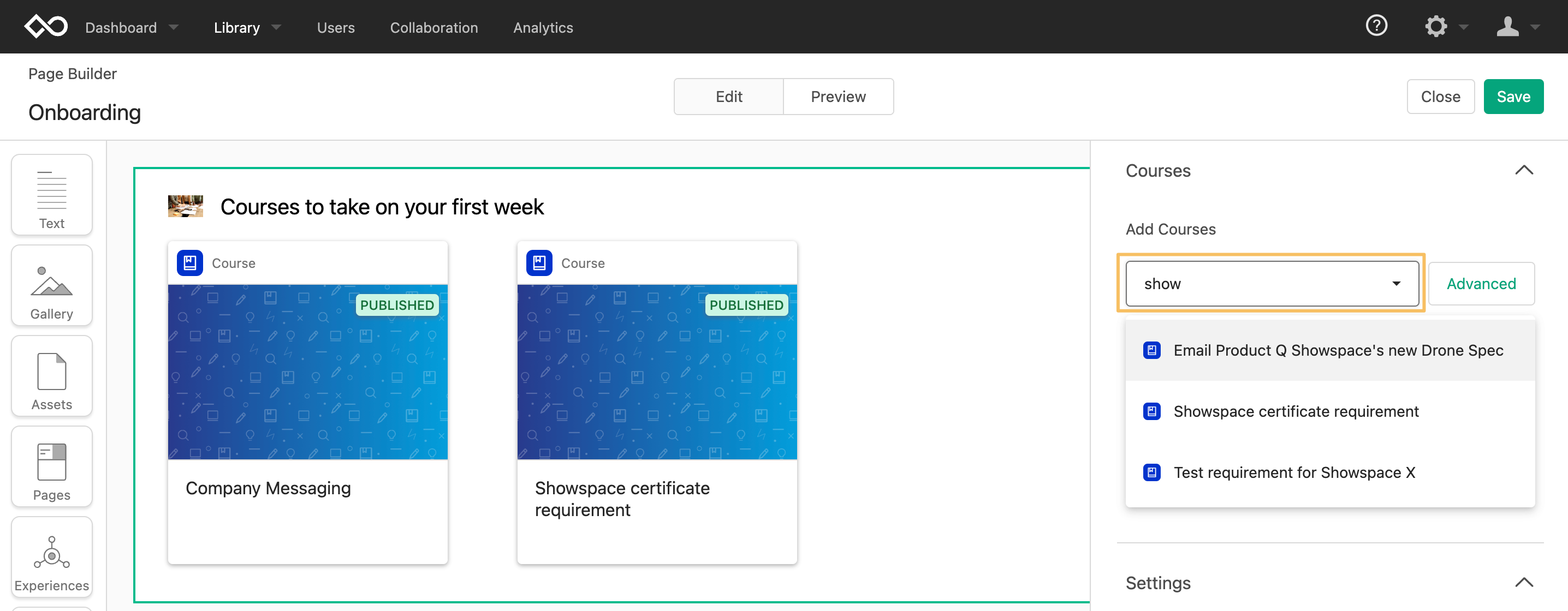Open the user profile icon
The height and width of the screenshot is (611, 1568).
[x=1508, y=27]
